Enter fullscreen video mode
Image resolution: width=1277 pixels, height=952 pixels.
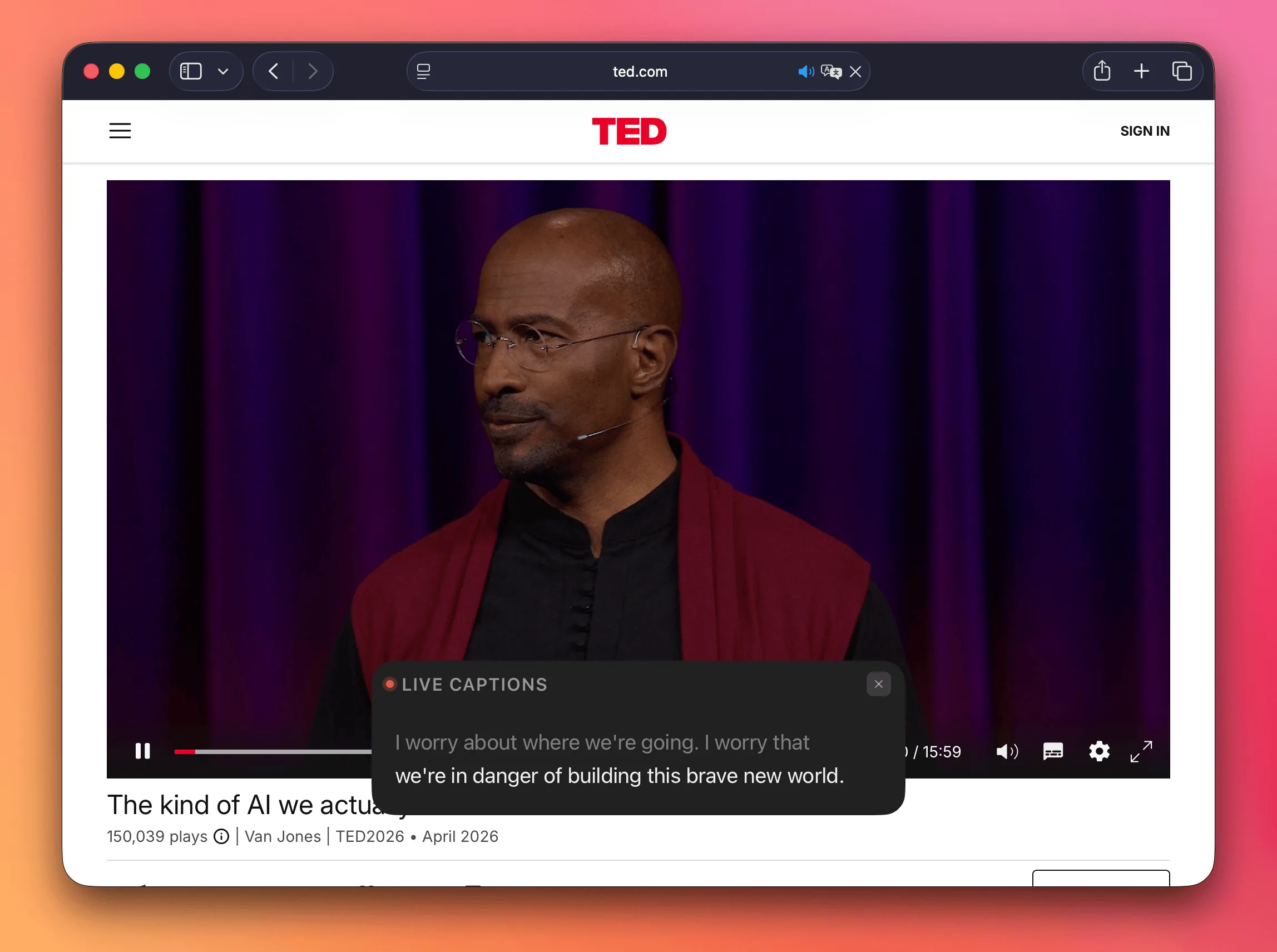tap(1141, 751)
